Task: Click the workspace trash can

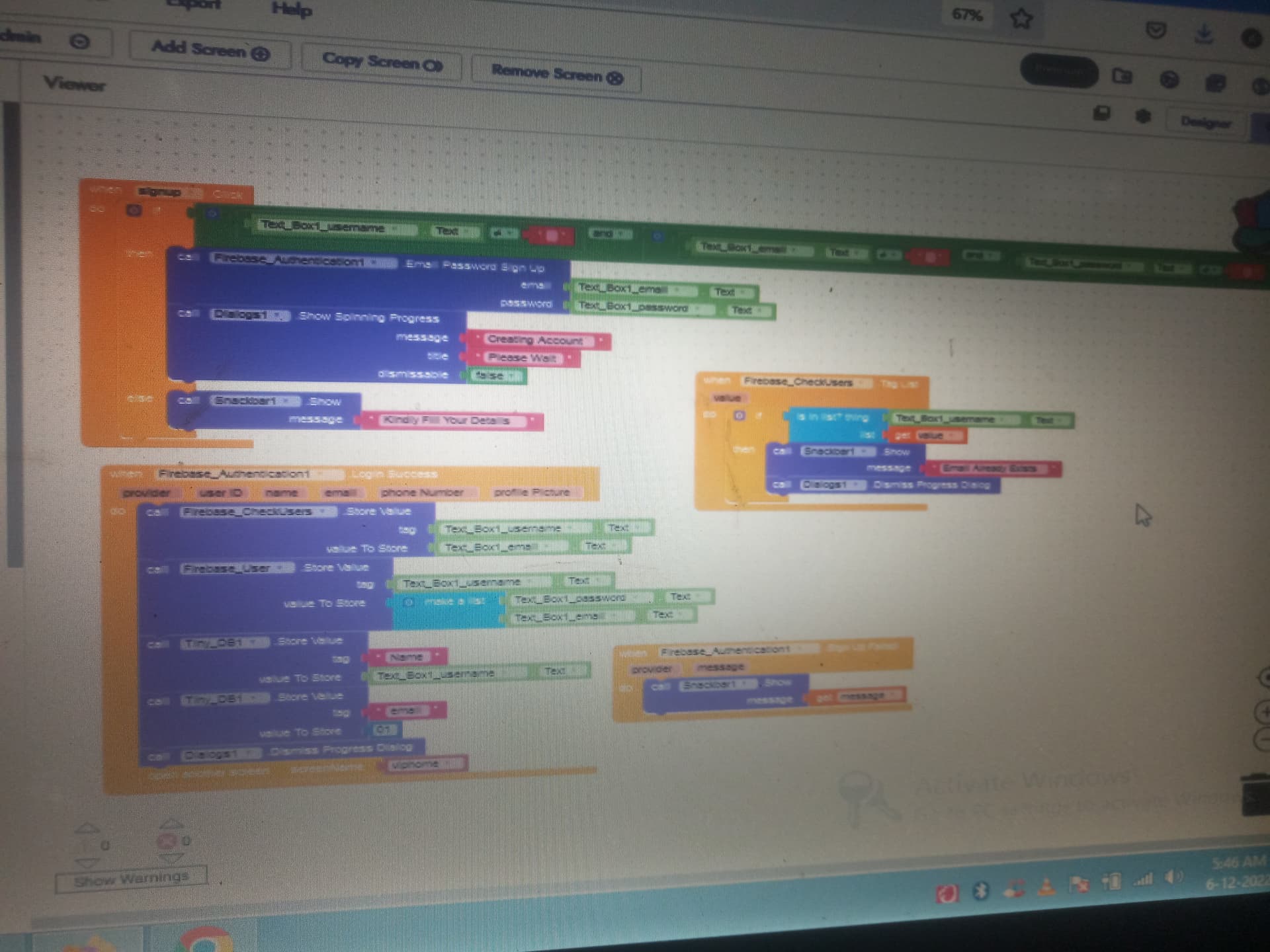Action: coord(1256,795)
